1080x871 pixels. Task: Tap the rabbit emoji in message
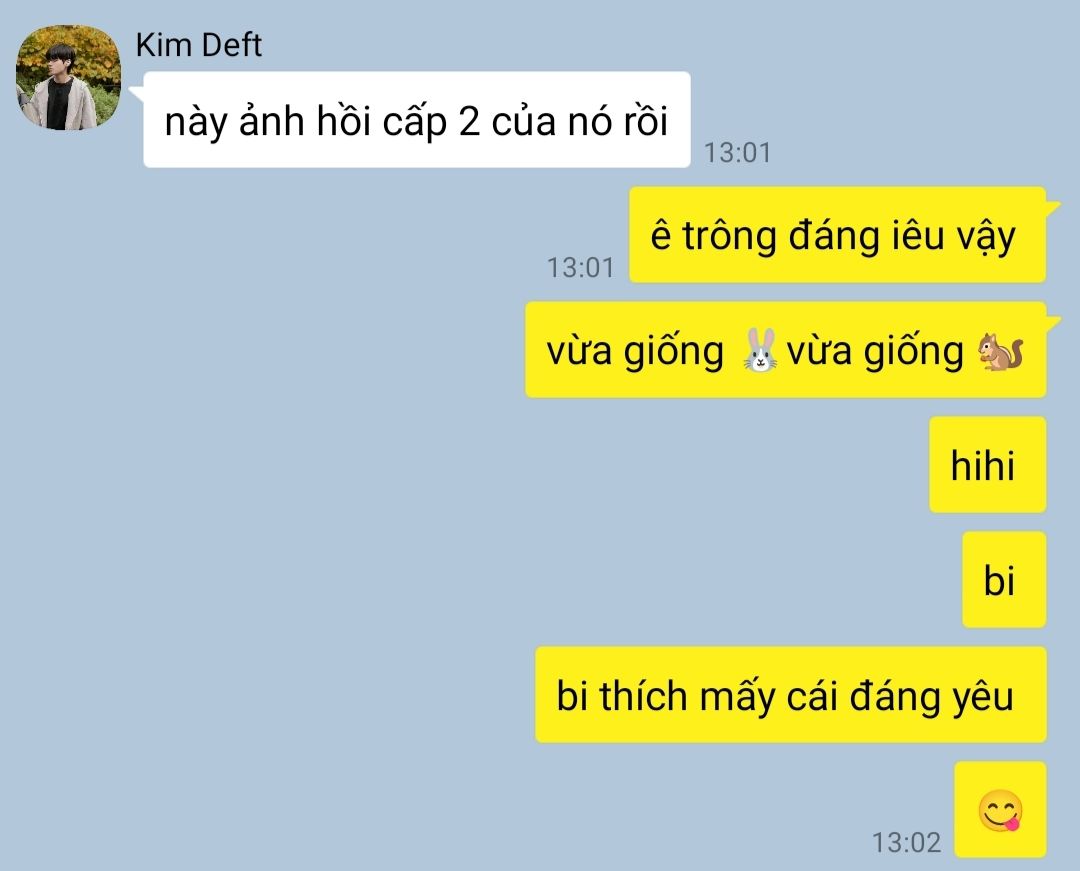pos(760,351)
